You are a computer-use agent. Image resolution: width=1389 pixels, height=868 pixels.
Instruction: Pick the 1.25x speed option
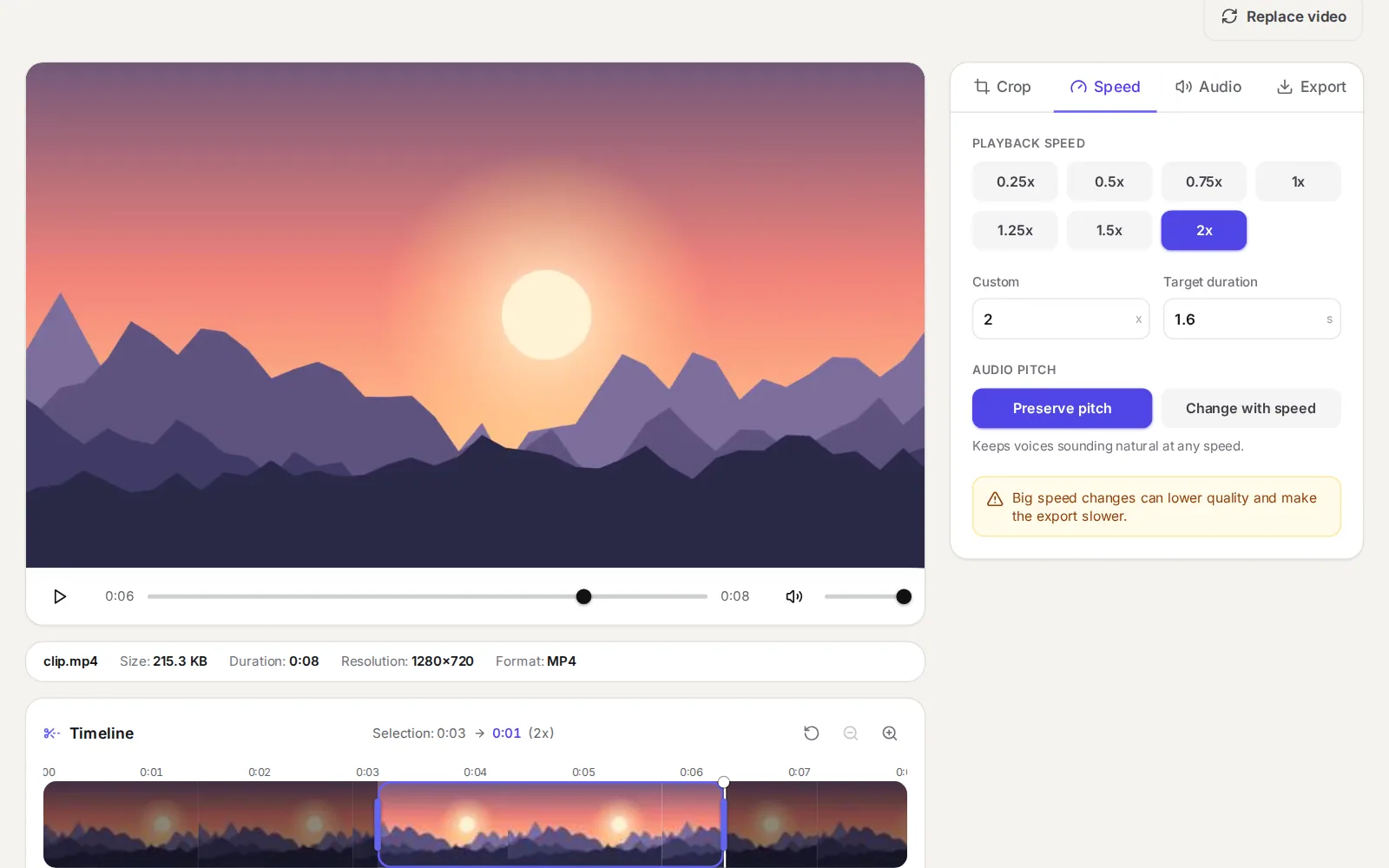click(x=1015, y=230)
